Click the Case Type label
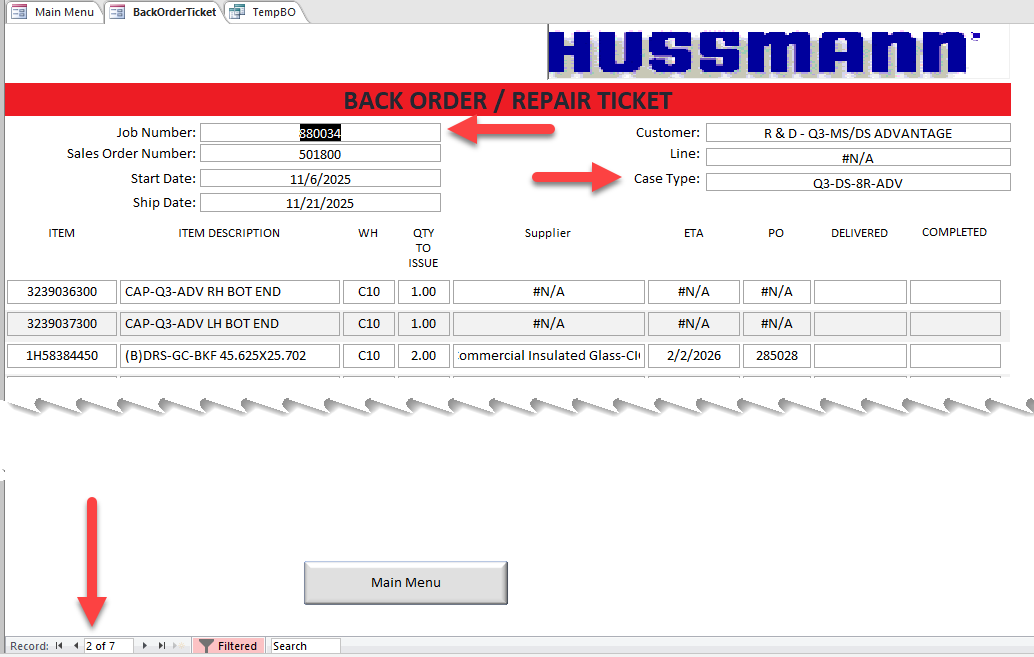This screenshot has width=1034, height=657. tap(667, 179)
